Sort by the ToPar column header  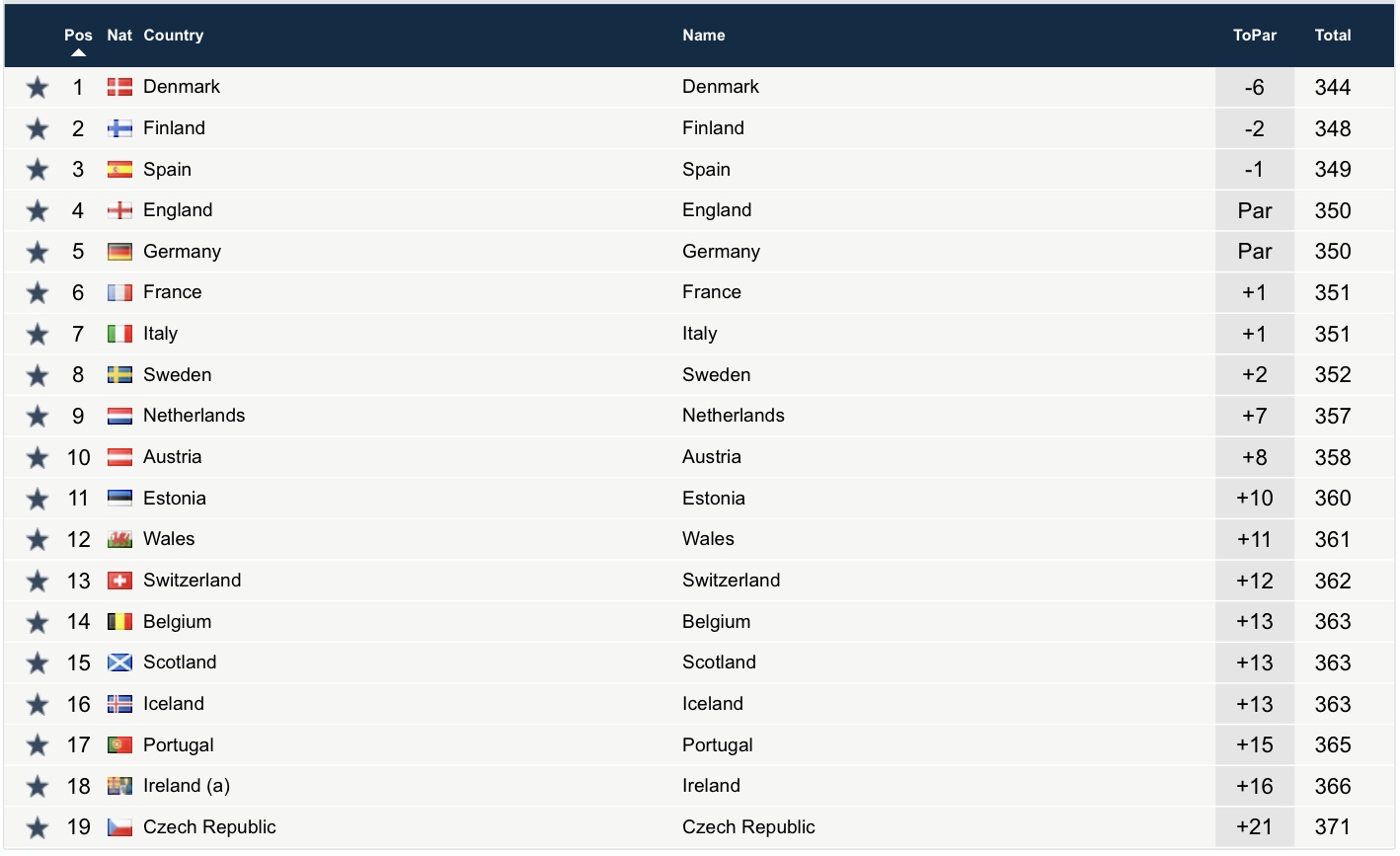[1254, 35]
